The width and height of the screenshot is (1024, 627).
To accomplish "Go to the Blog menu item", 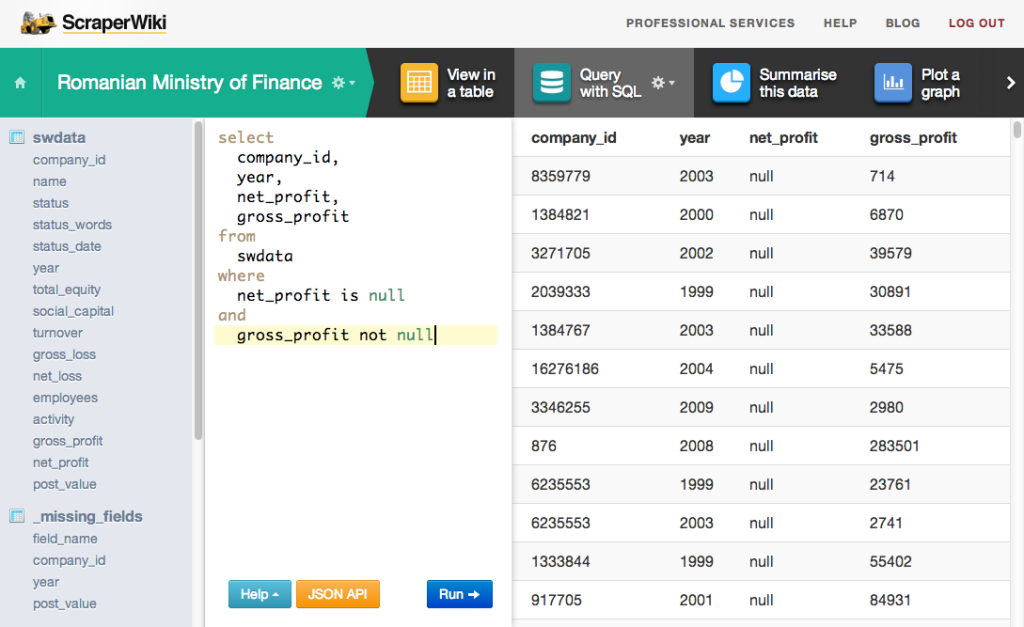I will click(902, 23).
